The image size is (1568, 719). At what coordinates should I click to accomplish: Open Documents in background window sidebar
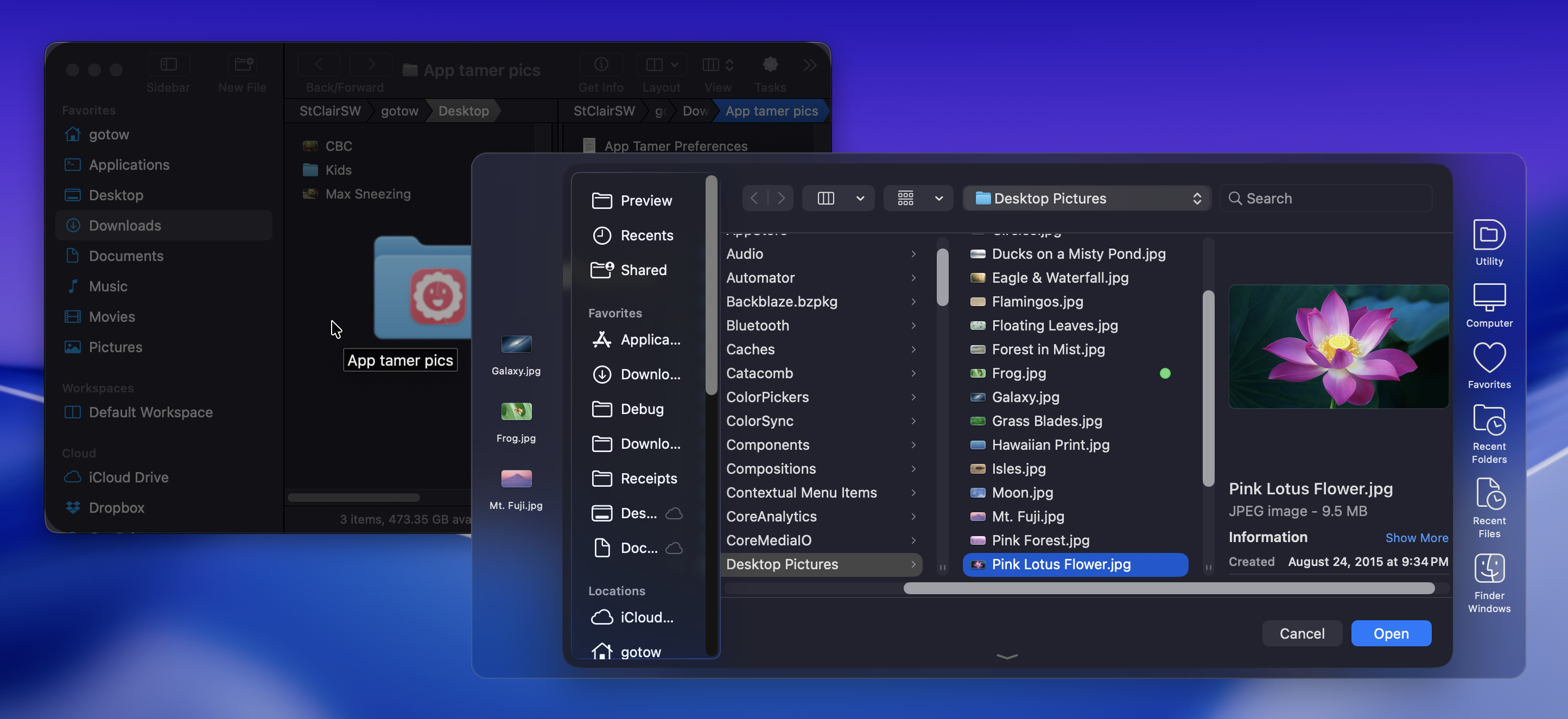[x=164, y=256]
